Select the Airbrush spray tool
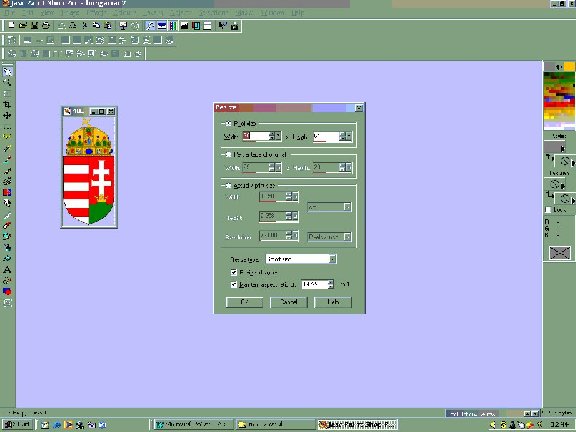Viewport: 576px width, 432px height. (x=7, y=247)
